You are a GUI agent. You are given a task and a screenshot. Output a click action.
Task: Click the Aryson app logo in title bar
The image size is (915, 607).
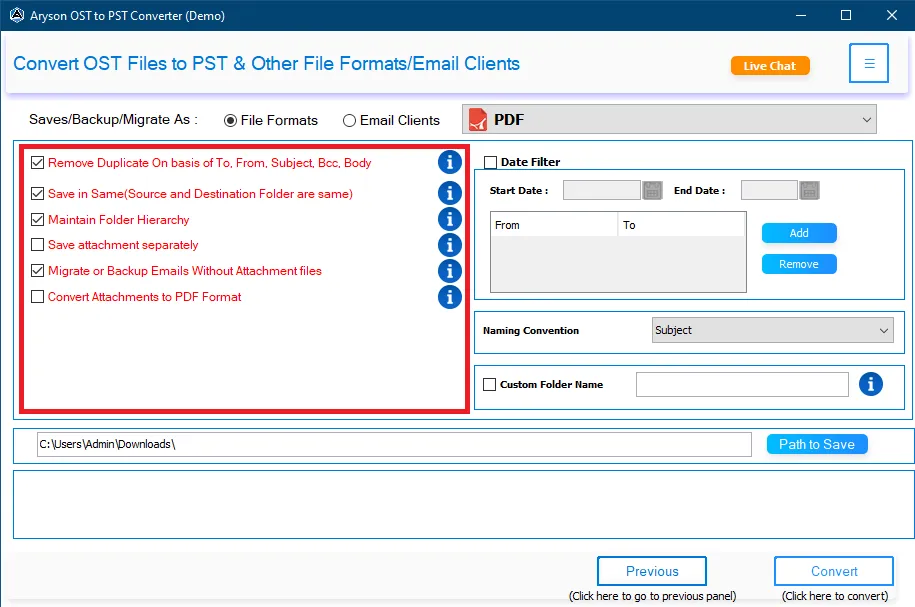(x=17, y=15)
